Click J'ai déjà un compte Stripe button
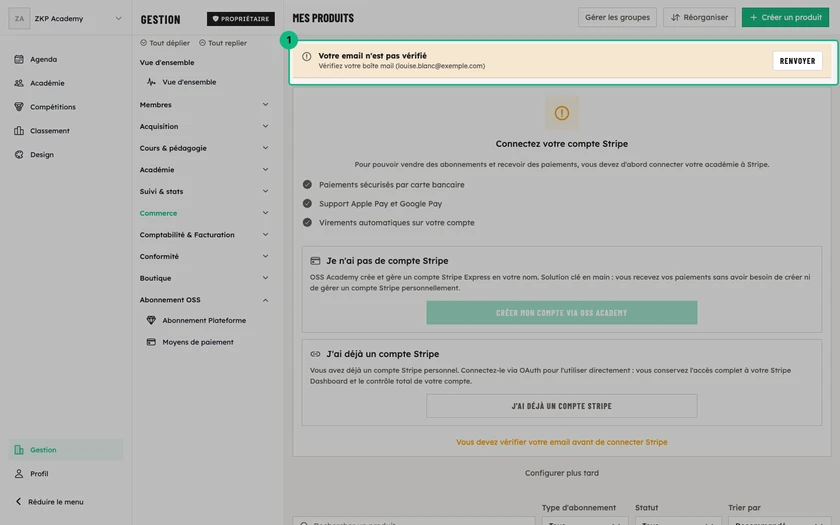840x525 pixels. pos(561,406)
